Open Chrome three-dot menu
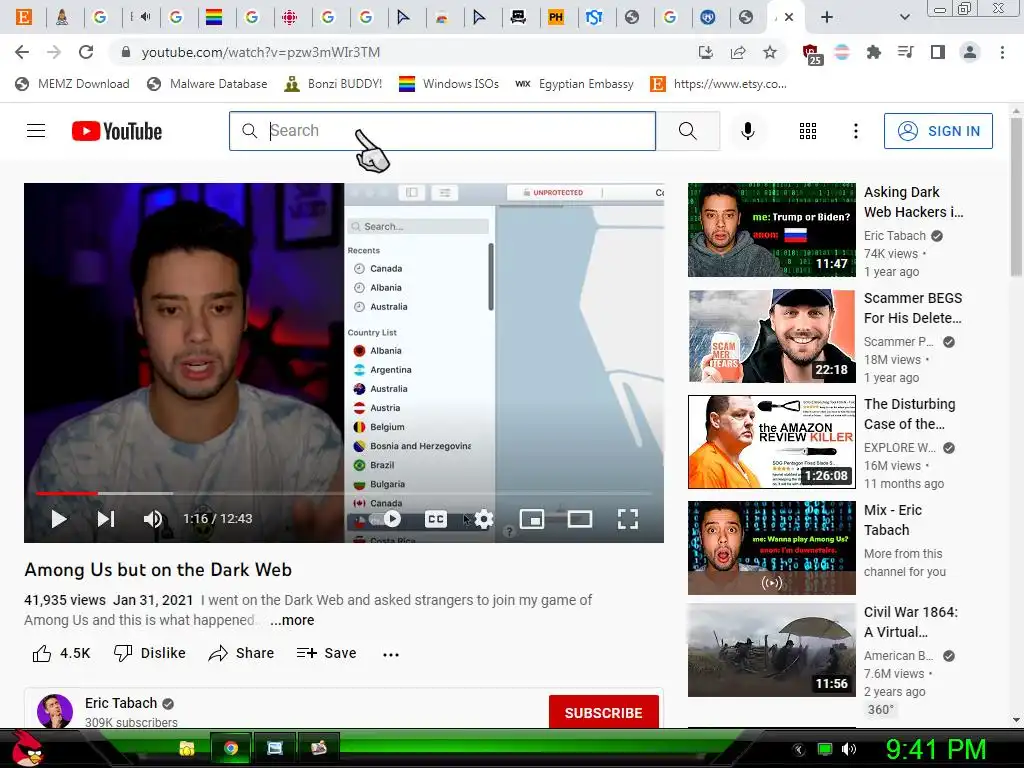This screenshot has width=1024, height=768. (1002, 52)
